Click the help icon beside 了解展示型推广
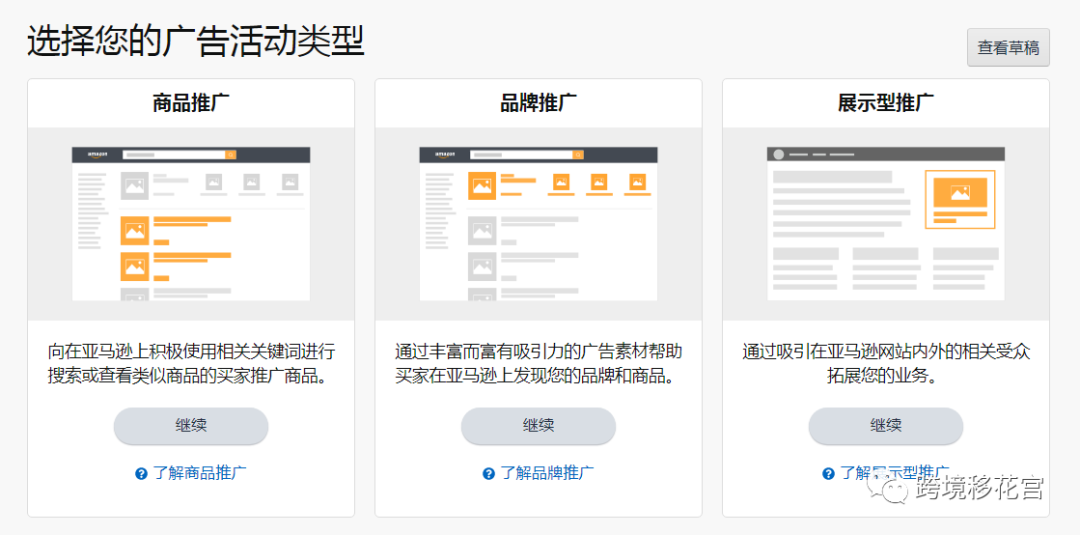 click(828, 474)
